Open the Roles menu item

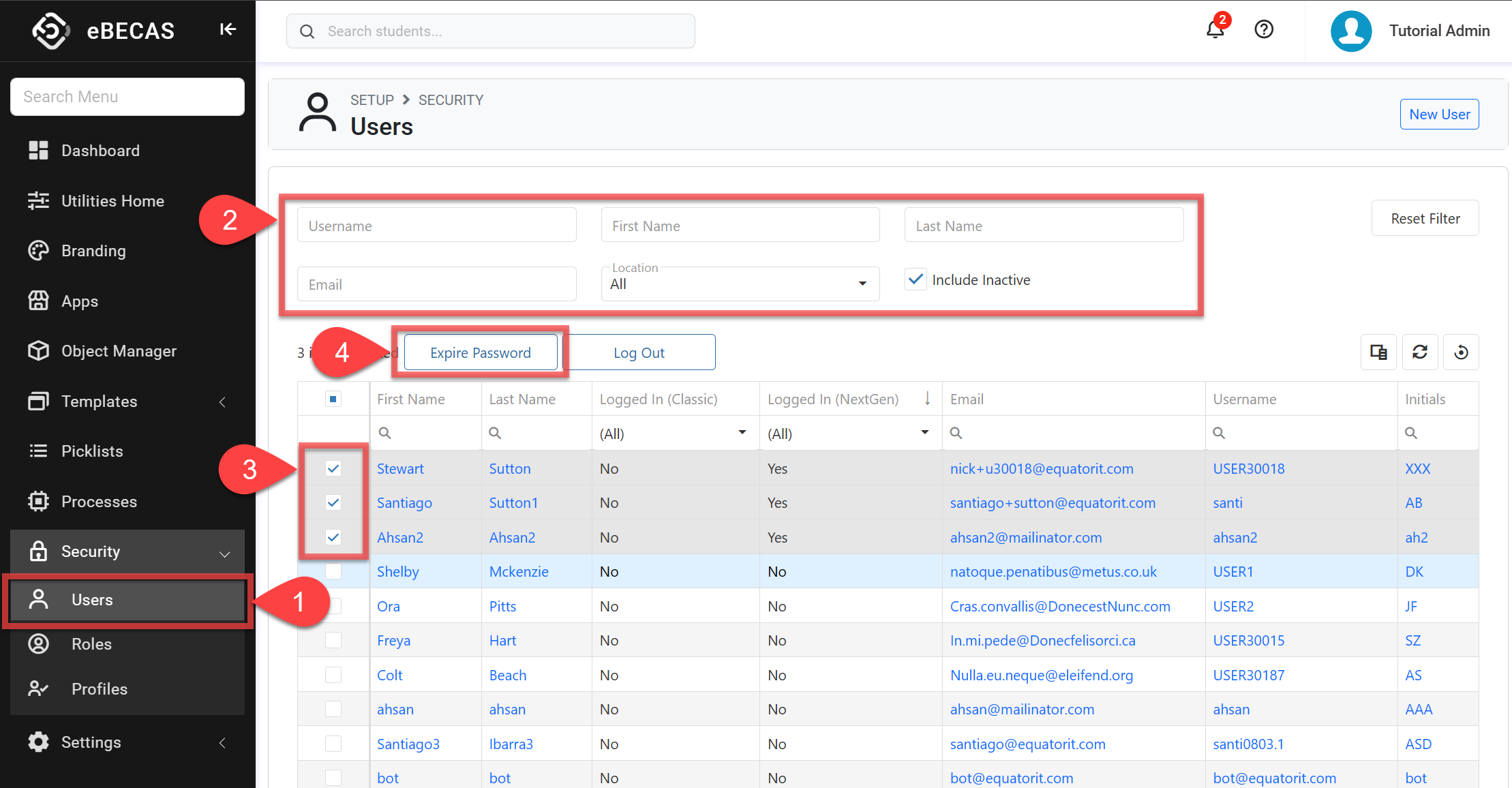click(x=91, y=644)
